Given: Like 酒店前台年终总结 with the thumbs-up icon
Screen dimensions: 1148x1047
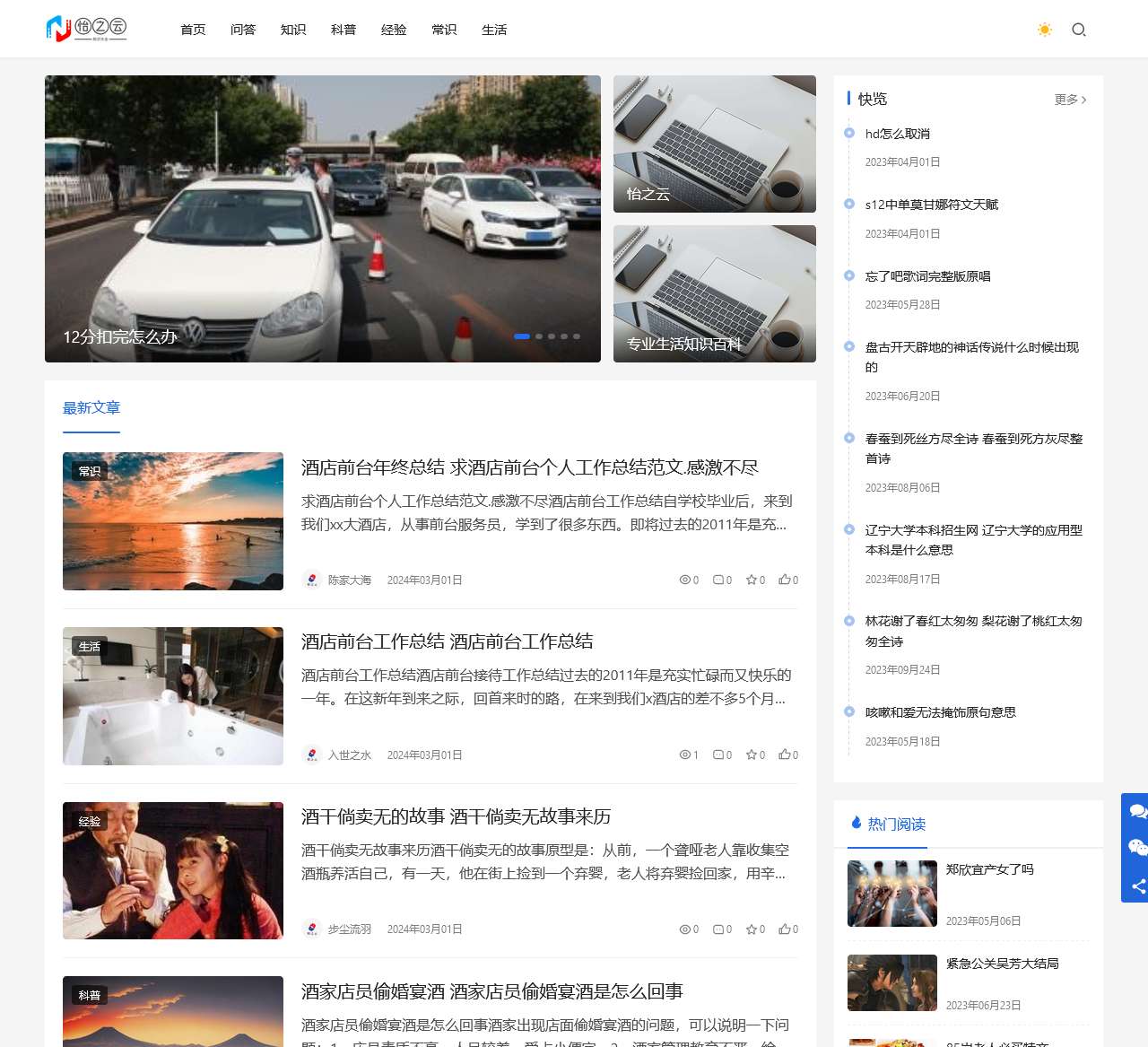Looking at the screenshot, I should [785, 580].
